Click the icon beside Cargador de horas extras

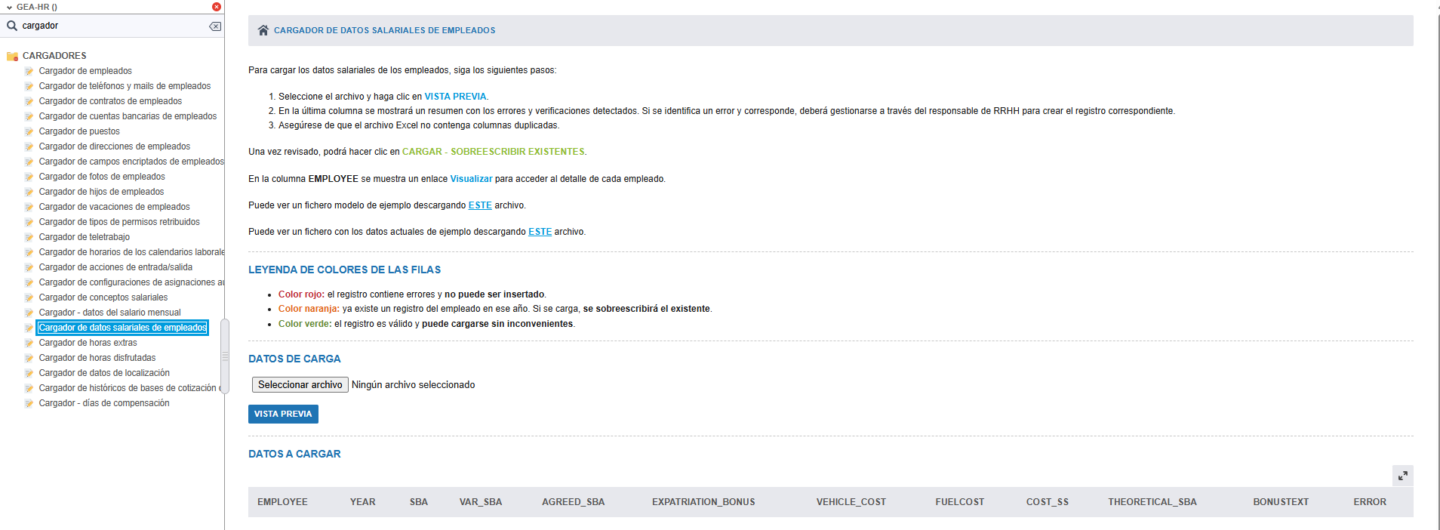click(29, 343)
